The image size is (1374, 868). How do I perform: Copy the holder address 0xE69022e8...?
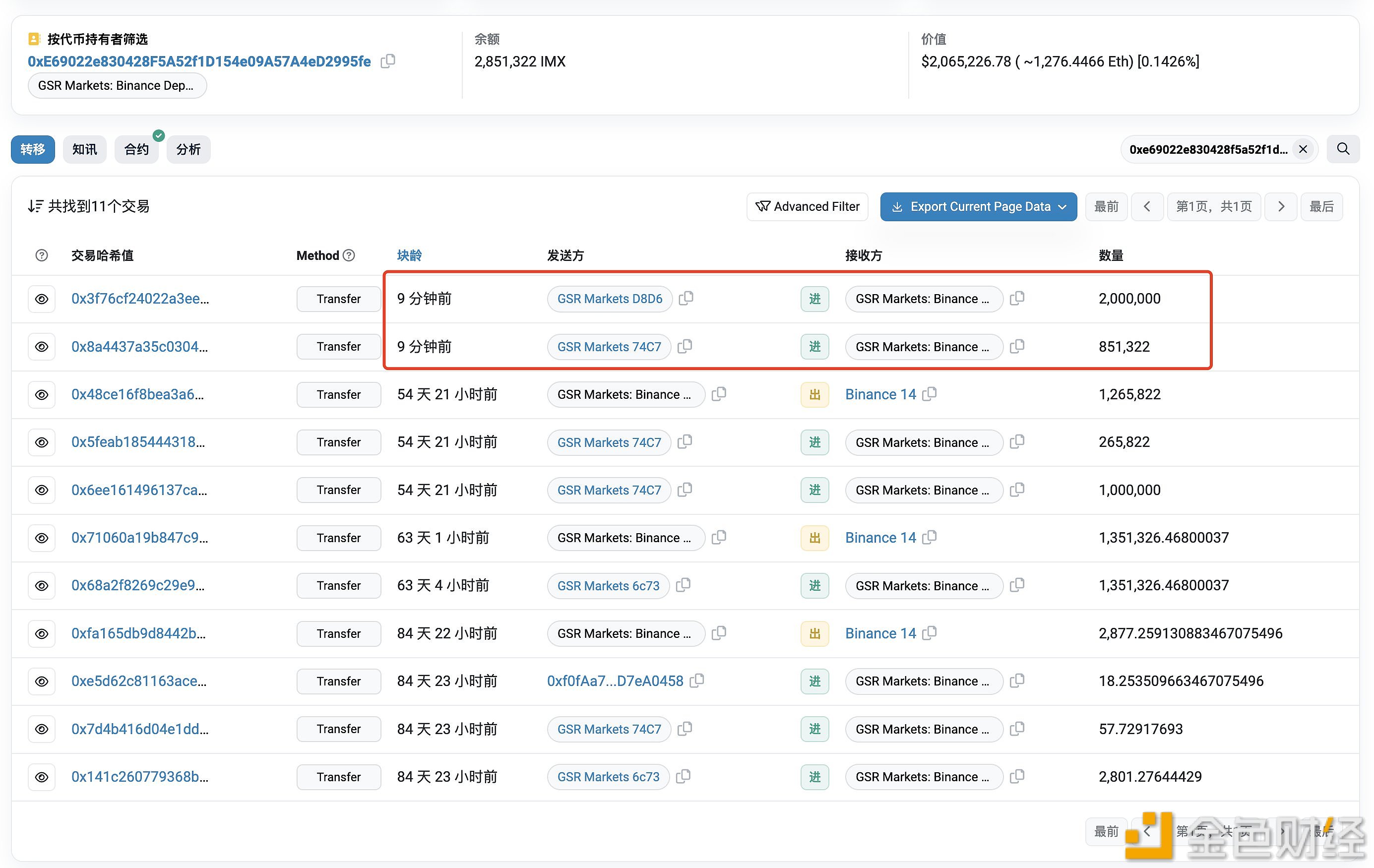coord(388,61)
